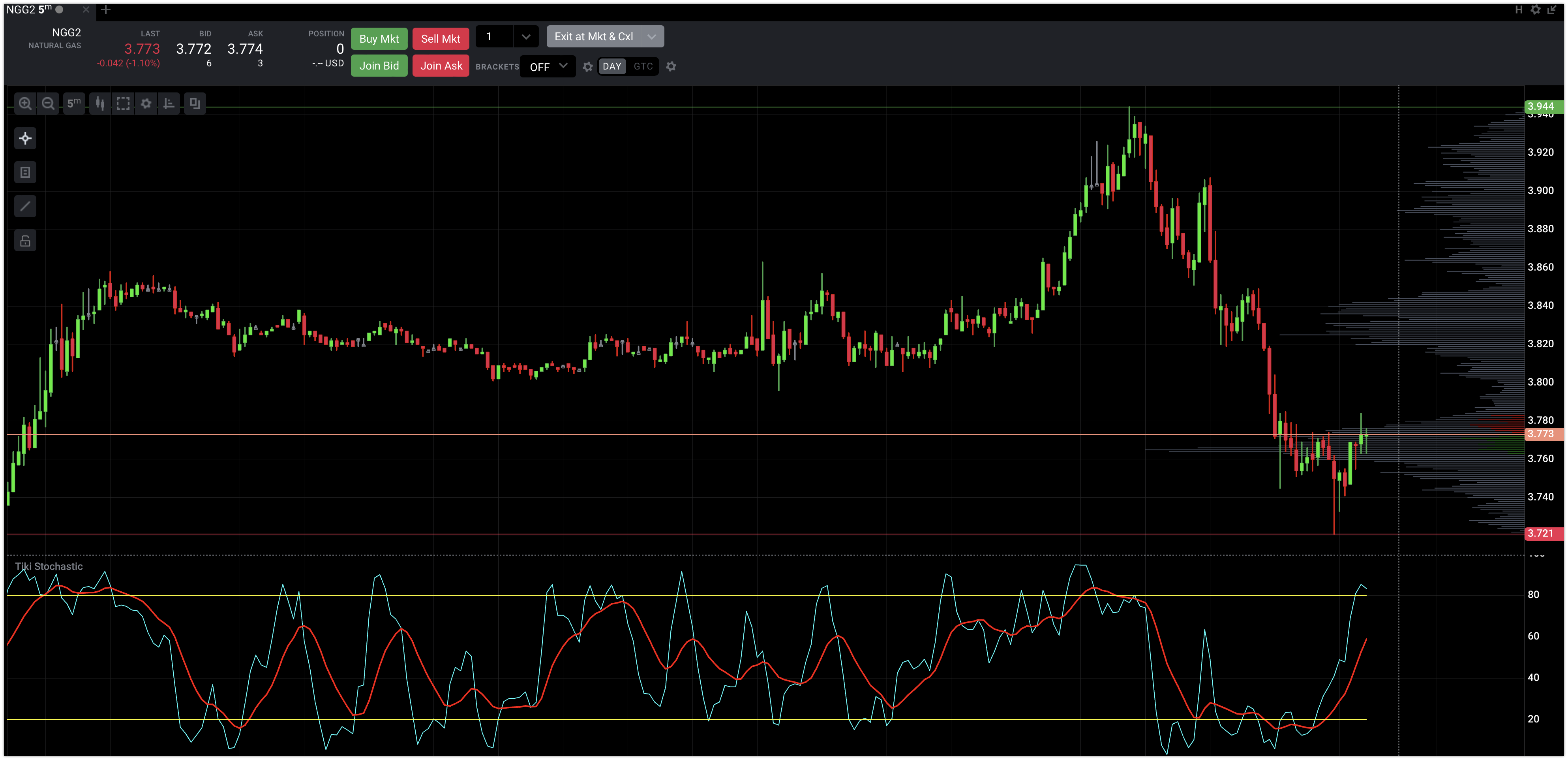This screenshot has width=1568, height=760.
Task: Expand the BRACKETS OFF dropdown
Action: 548,66
